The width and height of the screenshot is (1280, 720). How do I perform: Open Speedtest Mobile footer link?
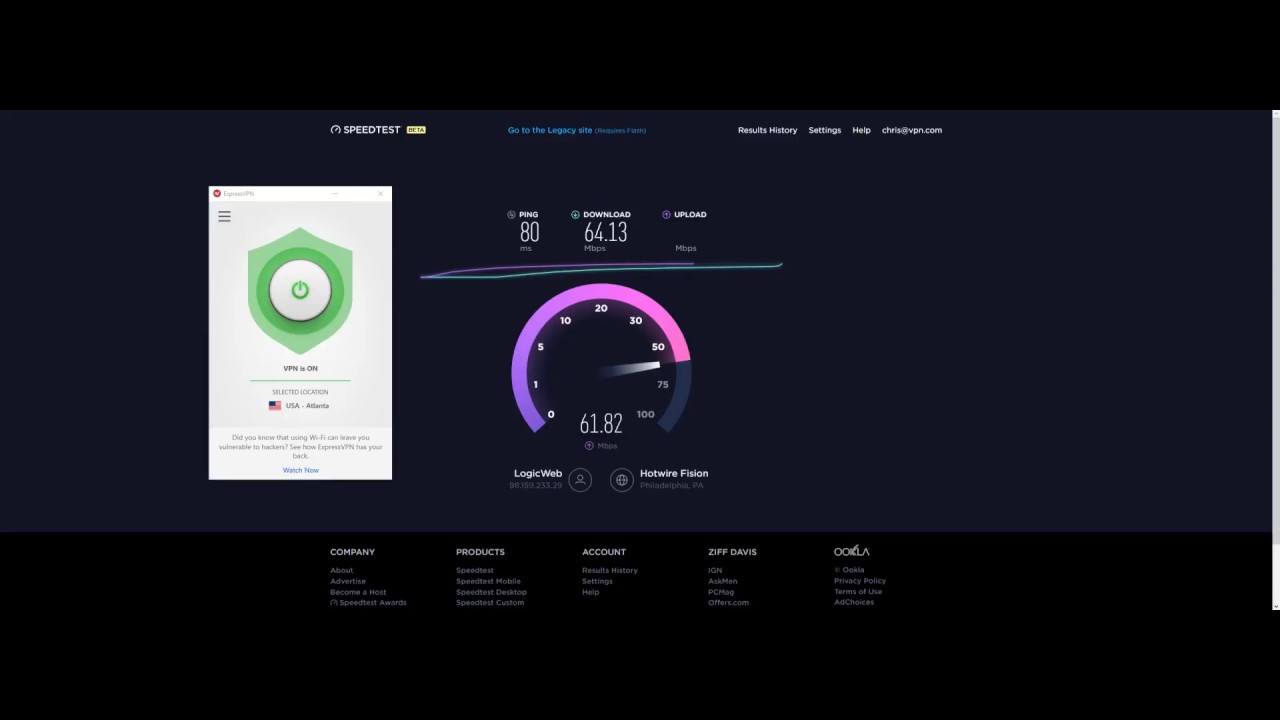pyautogui.click(x=489, y=581)
